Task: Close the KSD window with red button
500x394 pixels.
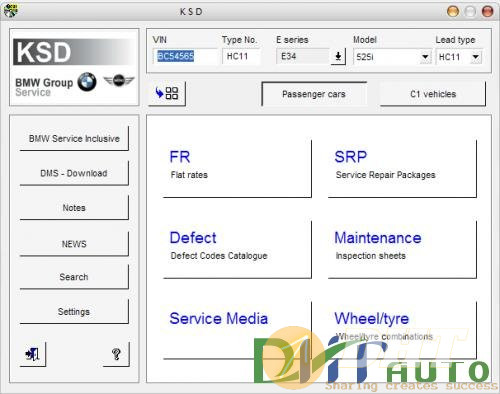Action: (488, 11)
